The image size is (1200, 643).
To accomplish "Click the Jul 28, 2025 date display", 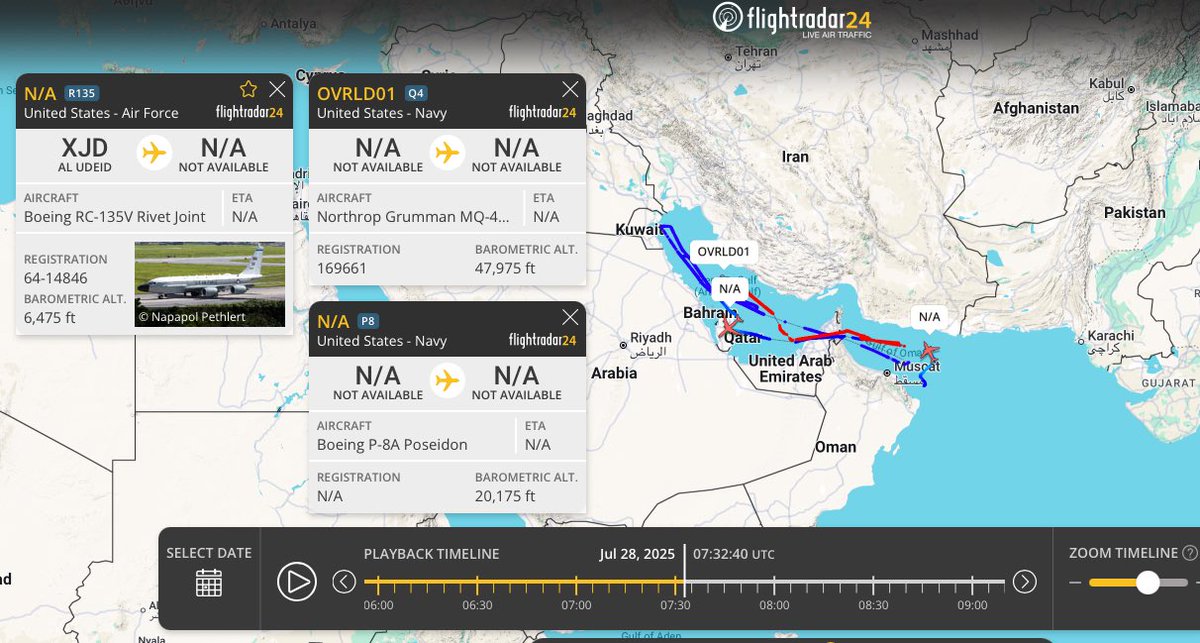I will point(637,553).
